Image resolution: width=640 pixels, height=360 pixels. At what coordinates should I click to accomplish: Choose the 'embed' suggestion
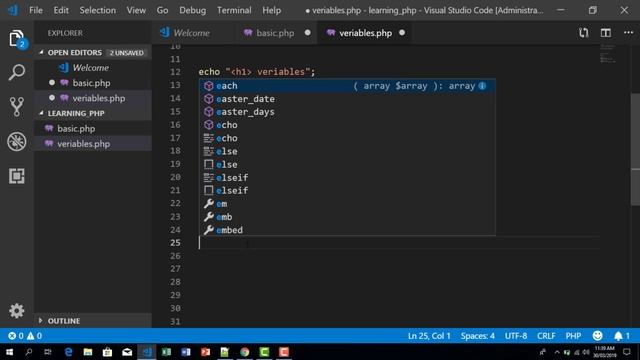[x=347, y=230]
